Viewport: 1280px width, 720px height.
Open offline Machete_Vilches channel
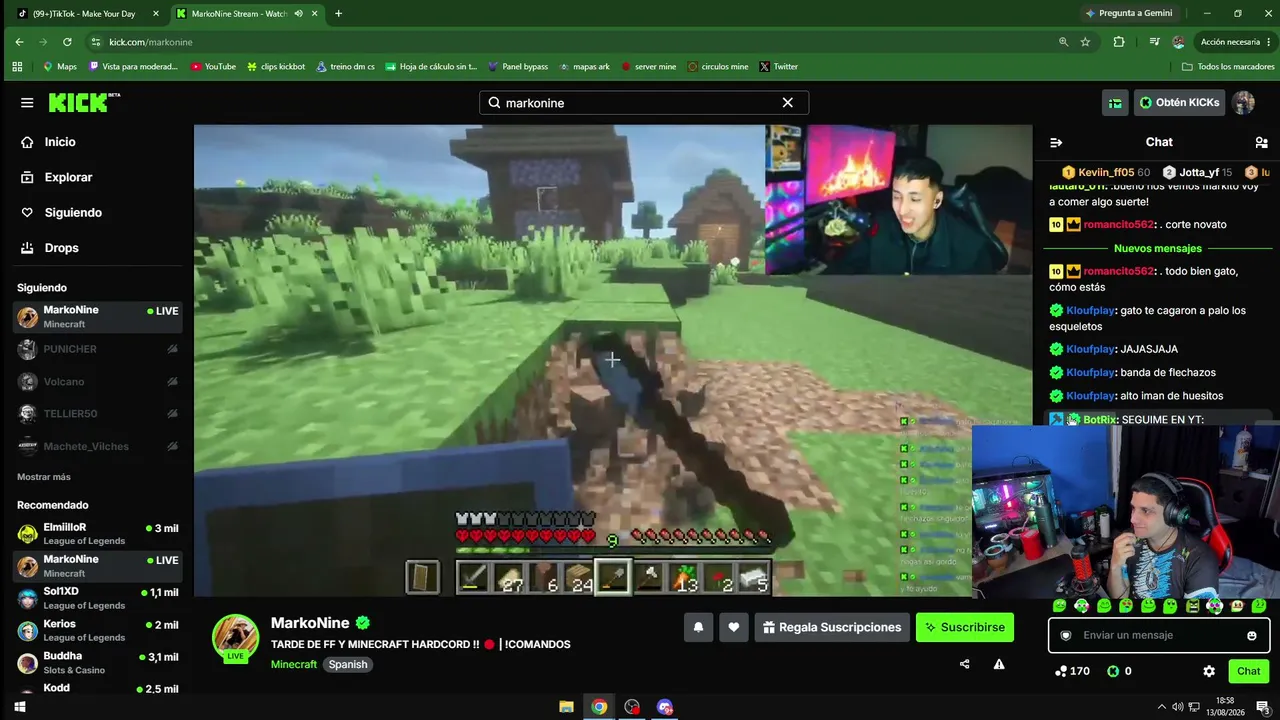97,446
